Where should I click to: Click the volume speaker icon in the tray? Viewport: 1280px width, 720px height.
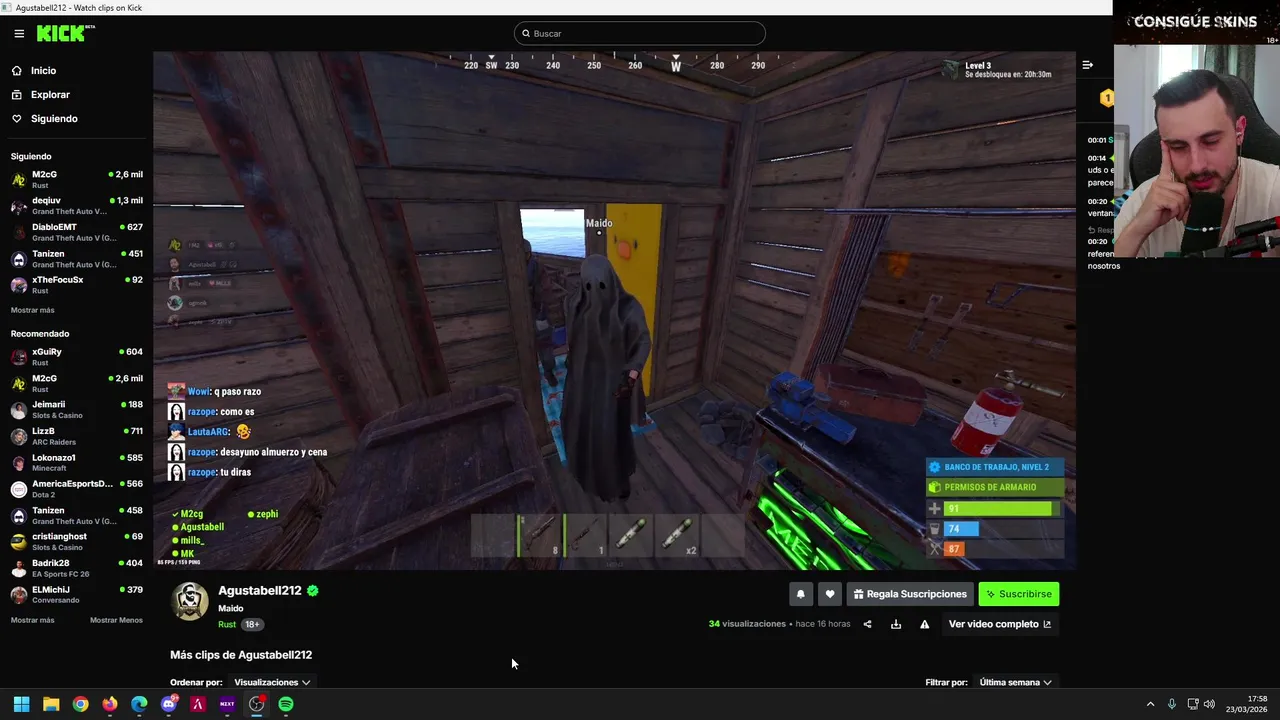(1209, 704)
